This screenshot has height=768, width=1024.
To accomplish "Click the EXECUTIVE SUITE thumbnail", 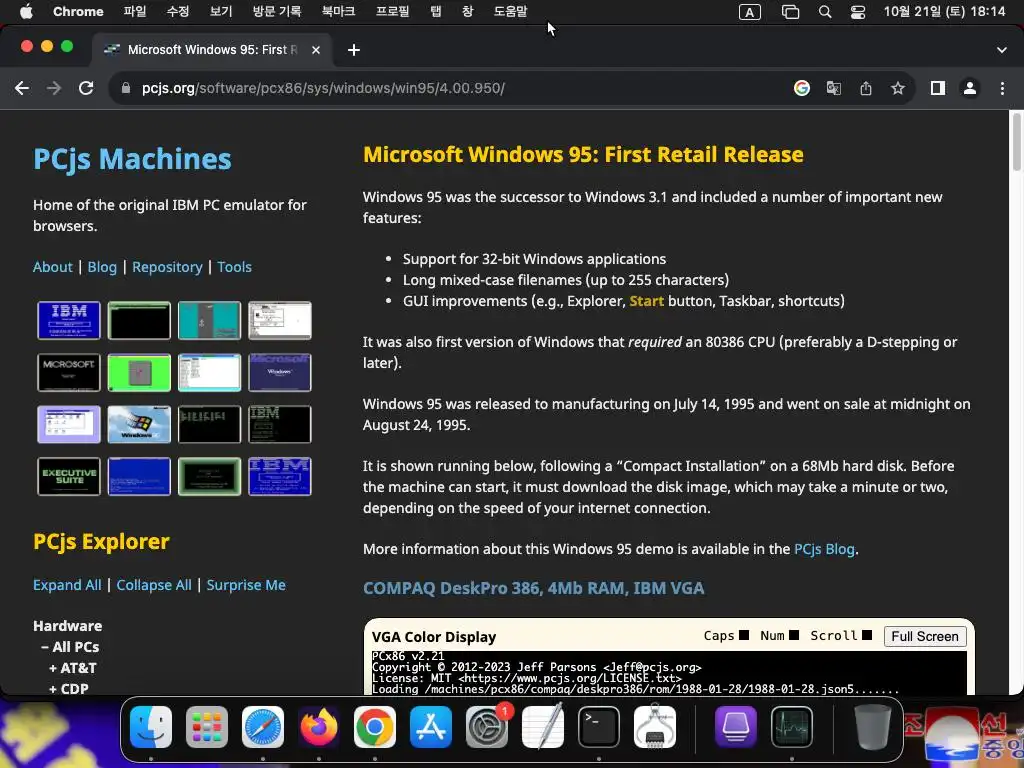I will (x=69, y=476).
